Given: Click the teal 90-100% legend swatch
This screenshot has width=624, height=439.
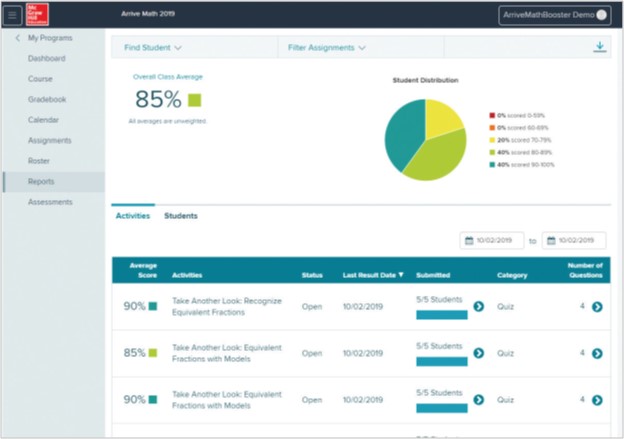Looking at the screenshot, I should pos(492,165).
